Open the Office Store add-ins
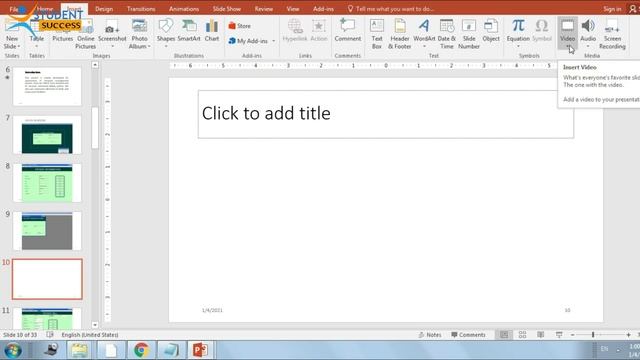 pyautogui.click(x=240, y=26)
